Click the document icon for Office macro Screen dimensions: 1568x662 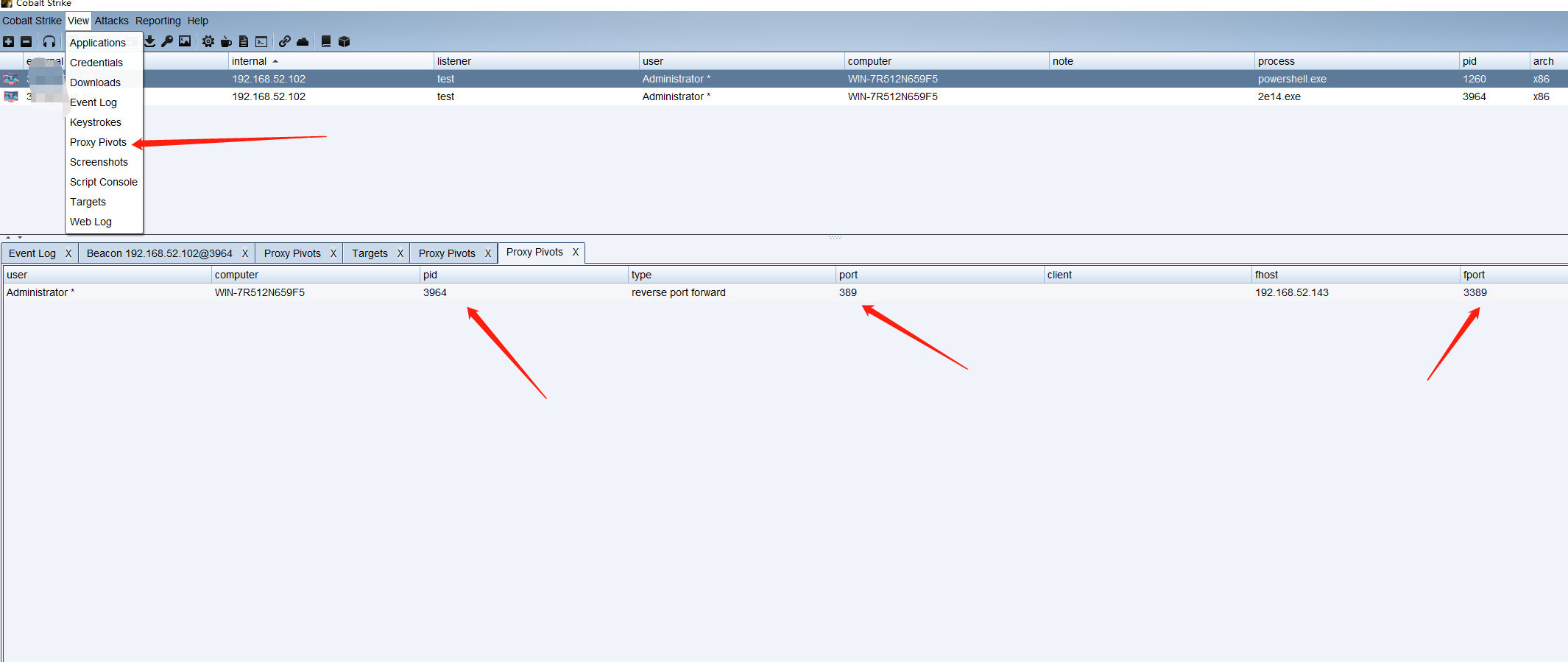pyautogui.click(x=244, y=41)
